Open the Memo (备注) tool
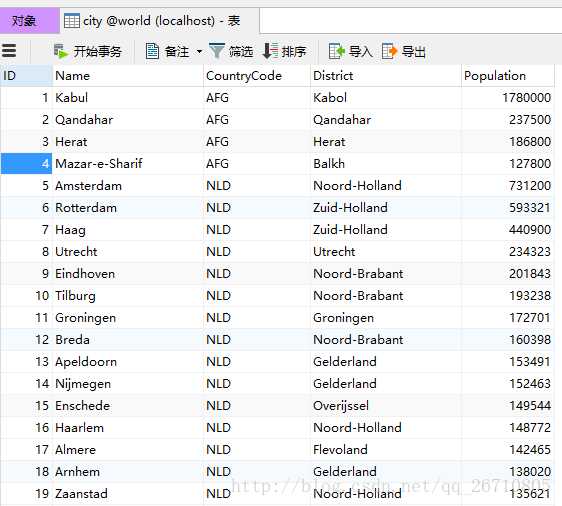This screenshot has width=562, height=506. [167, 51]
